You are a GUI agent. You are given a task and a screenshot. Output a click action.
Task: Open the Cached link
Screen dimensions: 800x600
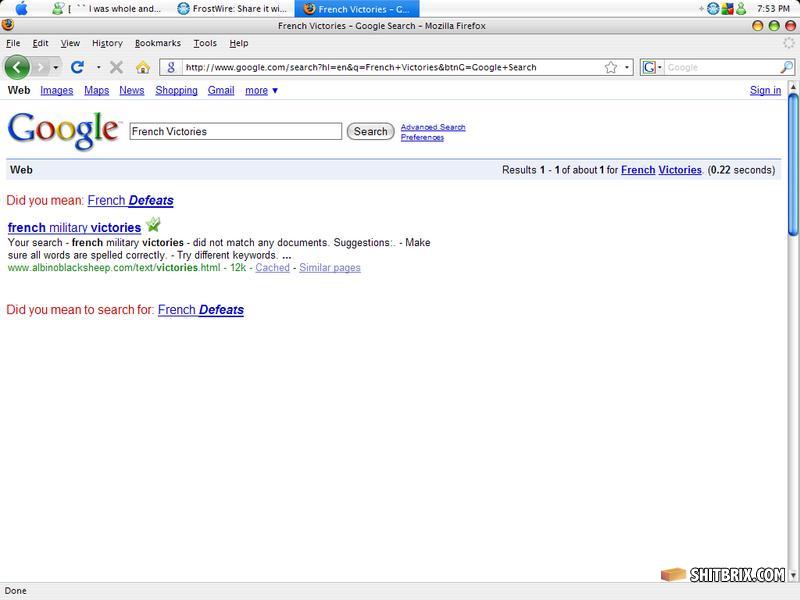click(272, 267)
